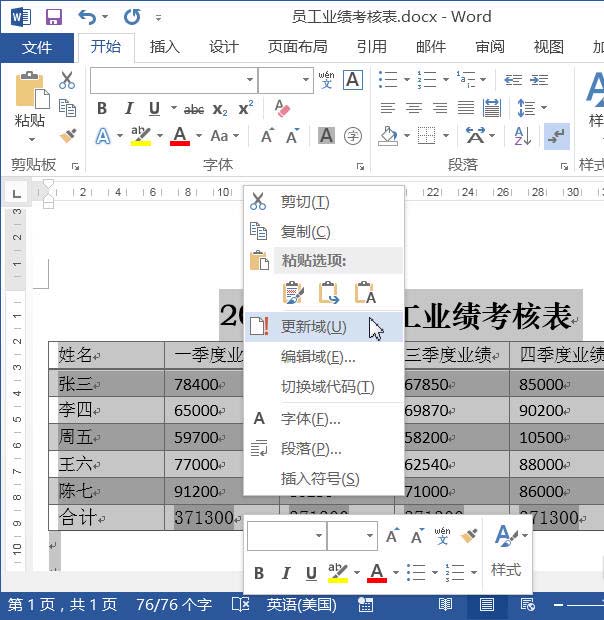This screenshot has height=620, width=604.
Task: Choose 更新域(U) from the context menu
Action: 313,326
